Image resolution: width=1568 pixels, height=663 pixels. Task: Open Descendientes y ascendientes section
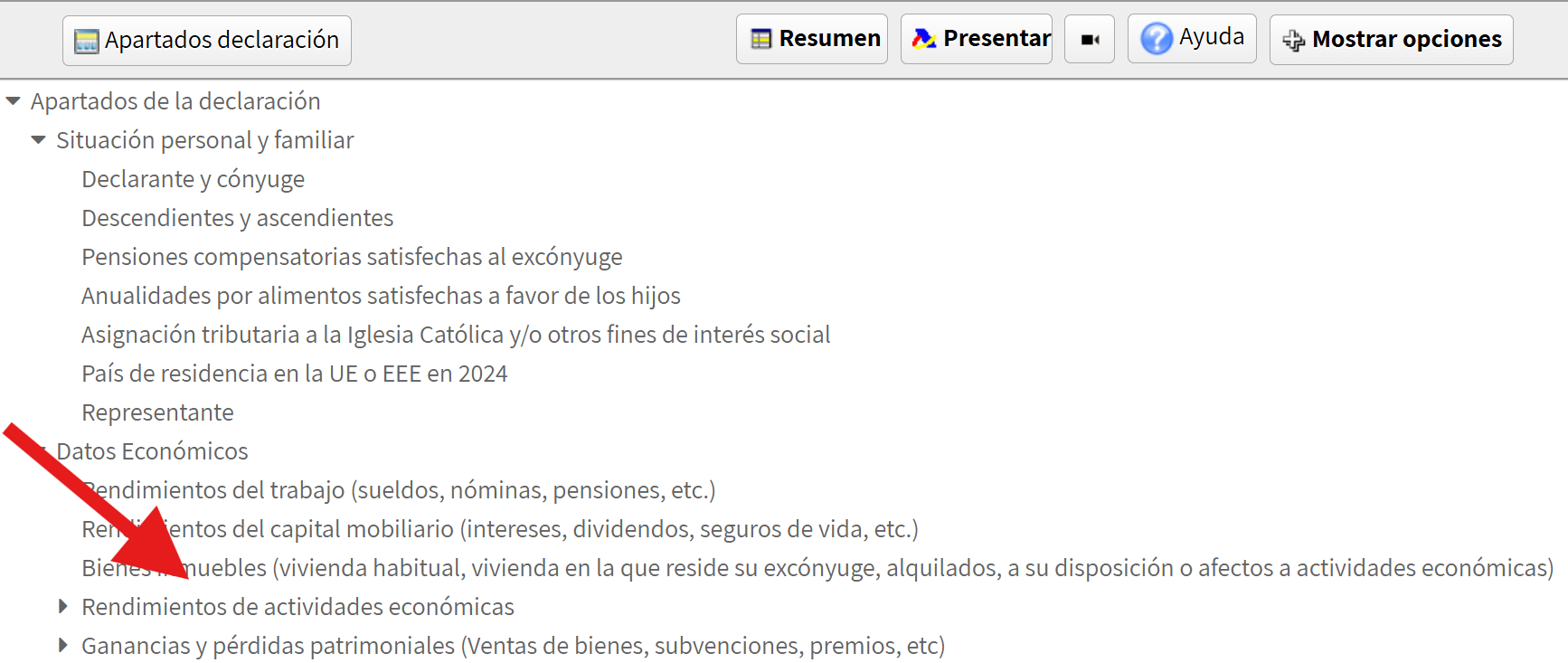238,218
